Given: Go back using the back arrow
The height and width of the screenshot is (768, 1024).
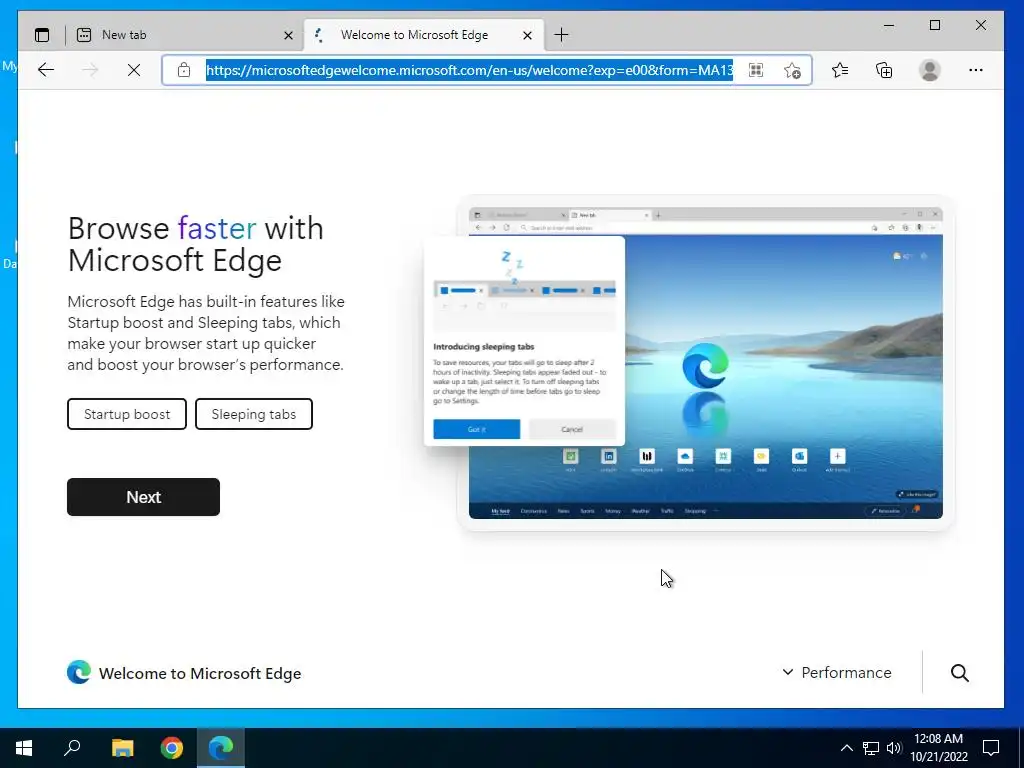Looking at the screenshot, I should (46, 70).
